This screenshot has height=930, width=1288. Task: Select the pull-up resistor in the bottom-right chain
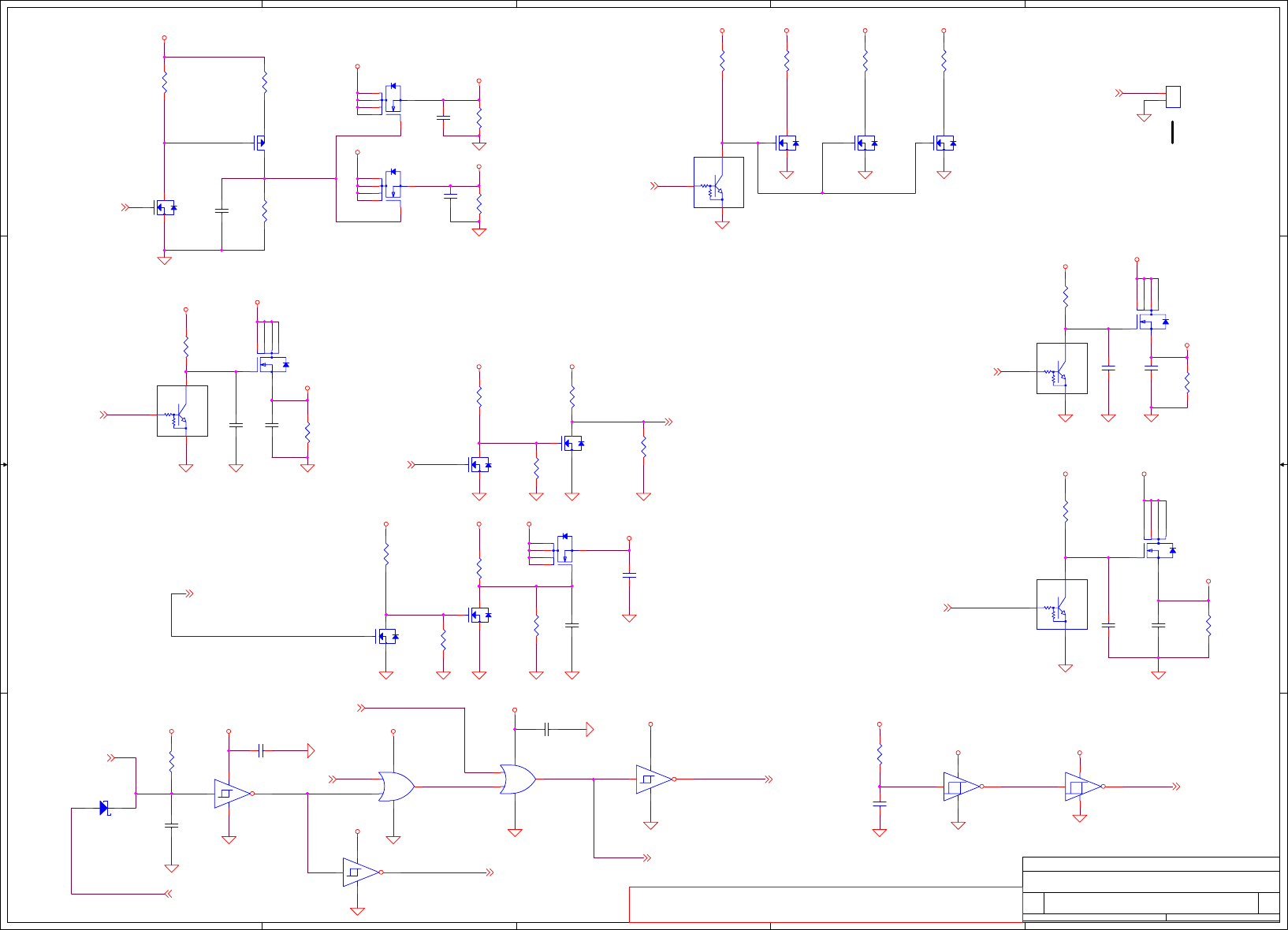(x=880, y=754)
